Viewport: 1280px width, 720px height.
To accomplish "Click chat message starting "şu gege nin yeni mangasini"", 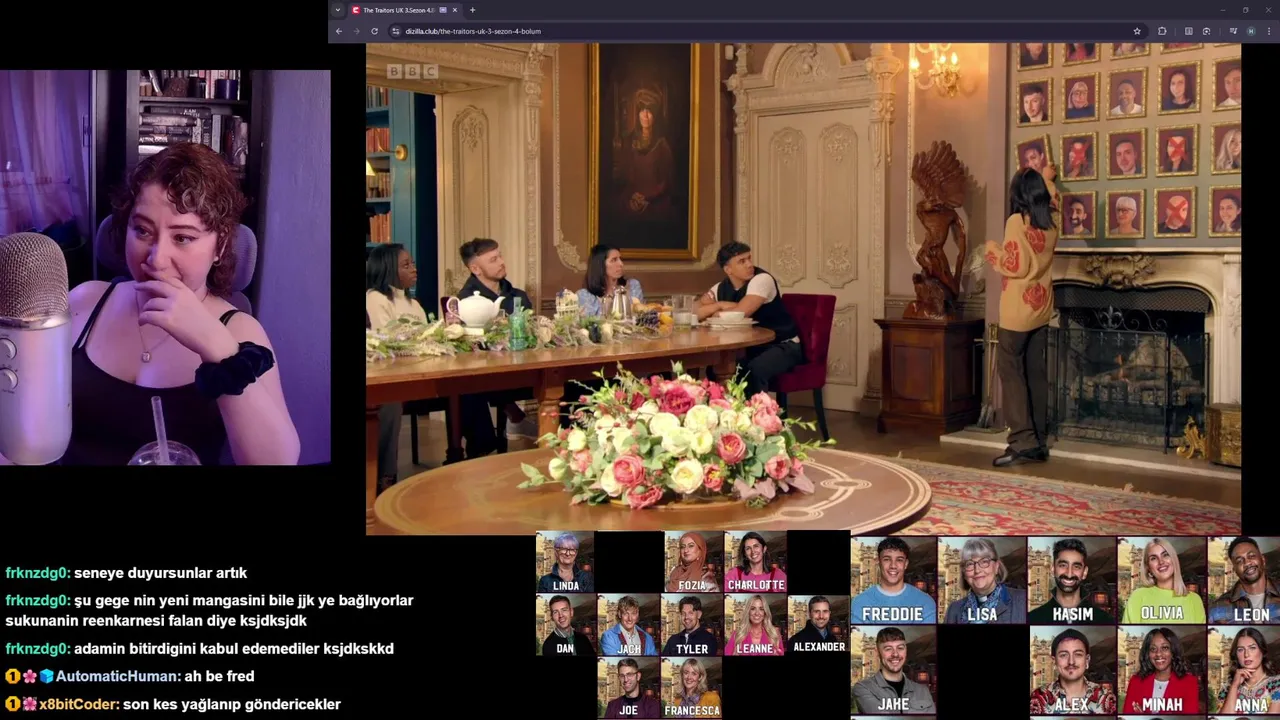I will [x=210, y=610].
